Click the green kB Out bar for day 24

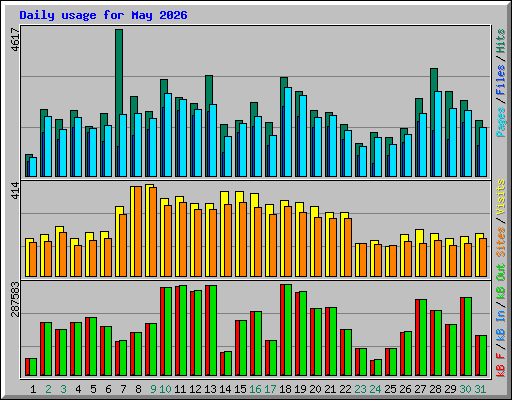point(378,368)
